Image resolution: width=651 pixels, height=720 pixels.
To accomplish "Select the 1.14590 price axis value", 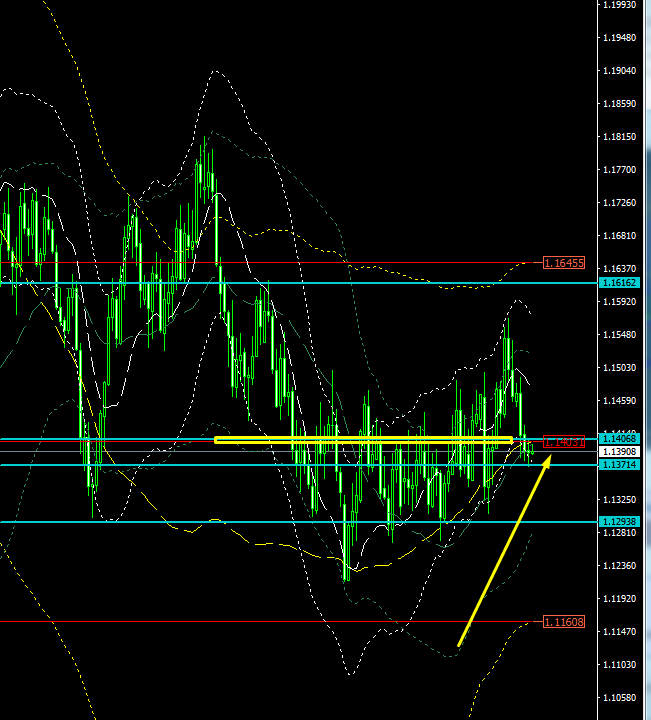I will pos(620,401).
